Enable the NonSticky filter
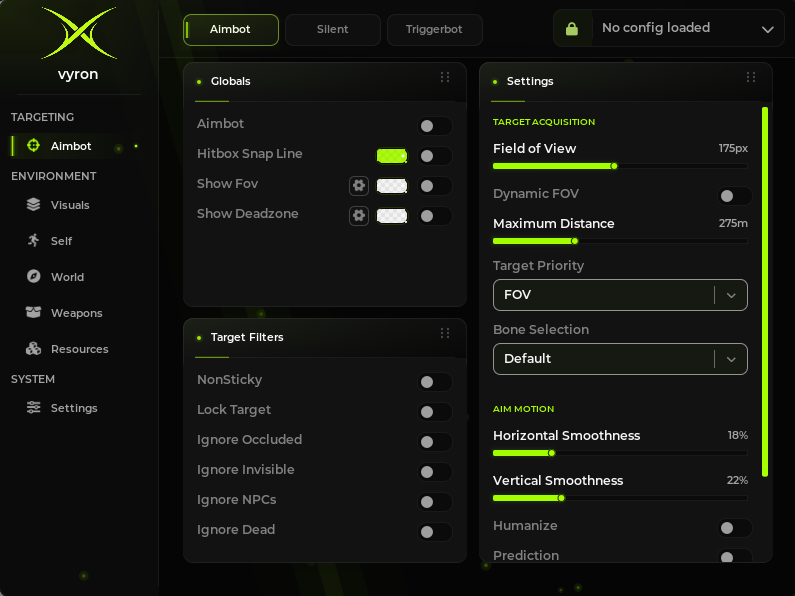Viewport: 795px width, 596px height. coord(435,382)
